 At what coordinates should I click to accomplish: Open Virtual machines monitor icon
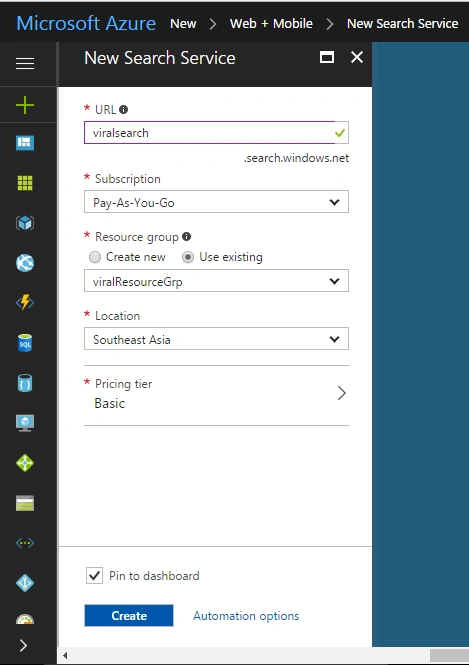25,423
